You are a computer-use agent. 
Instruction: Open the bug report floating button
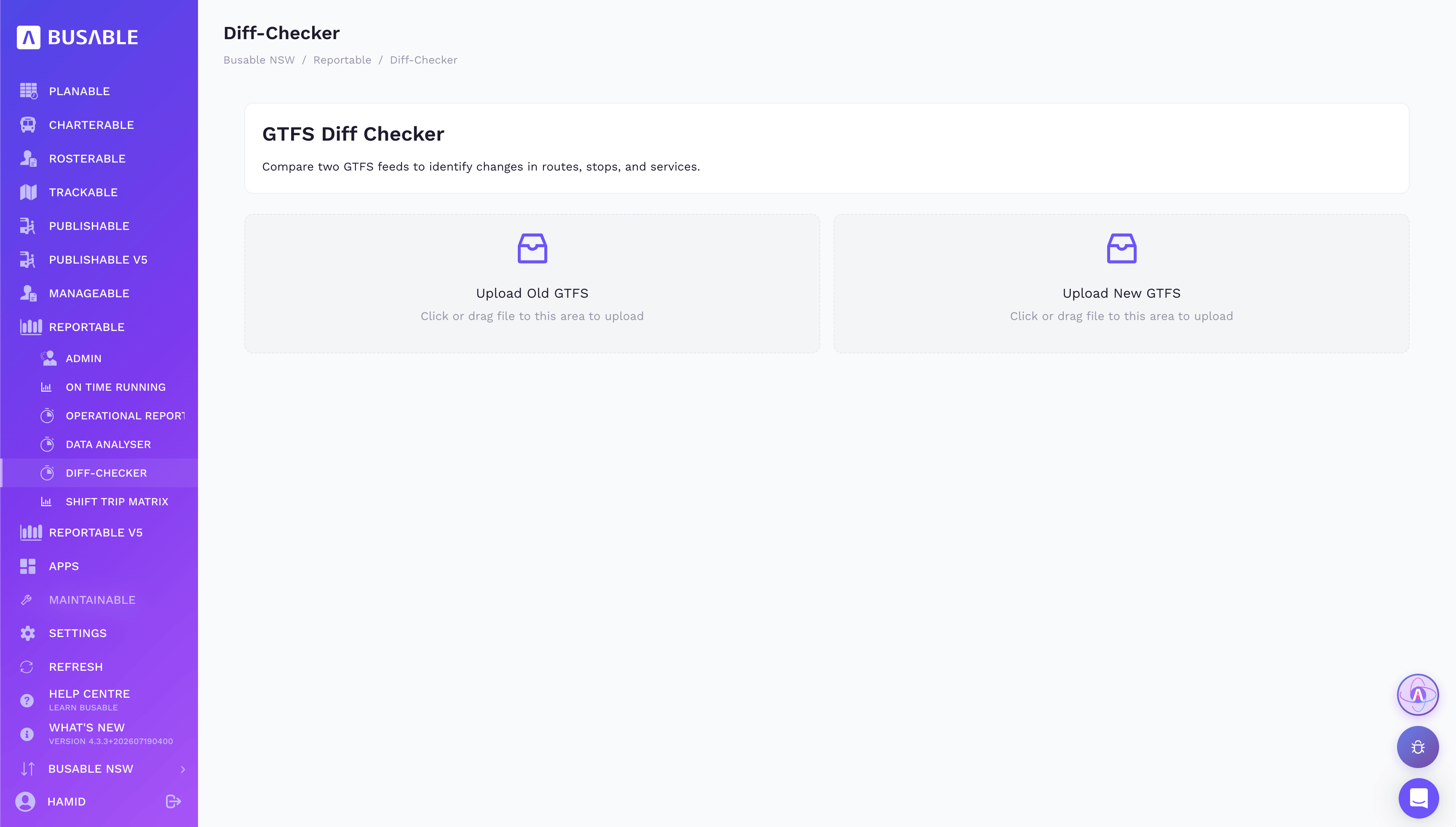1418,747
